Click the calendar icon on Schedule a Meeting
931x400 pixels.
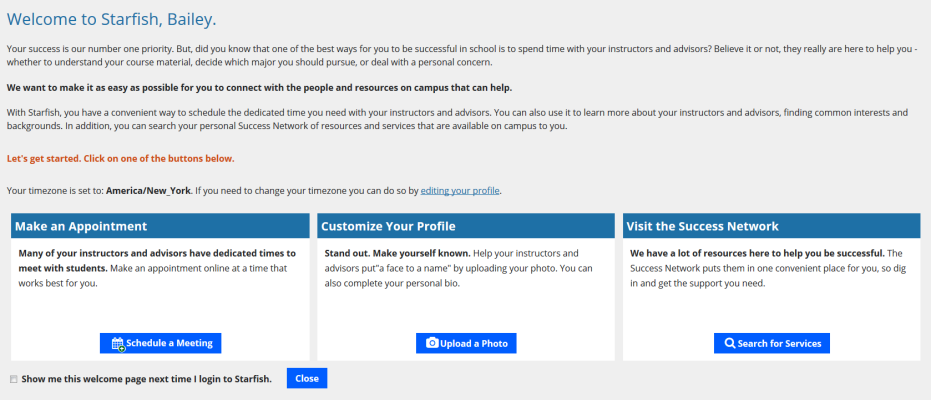118,344
